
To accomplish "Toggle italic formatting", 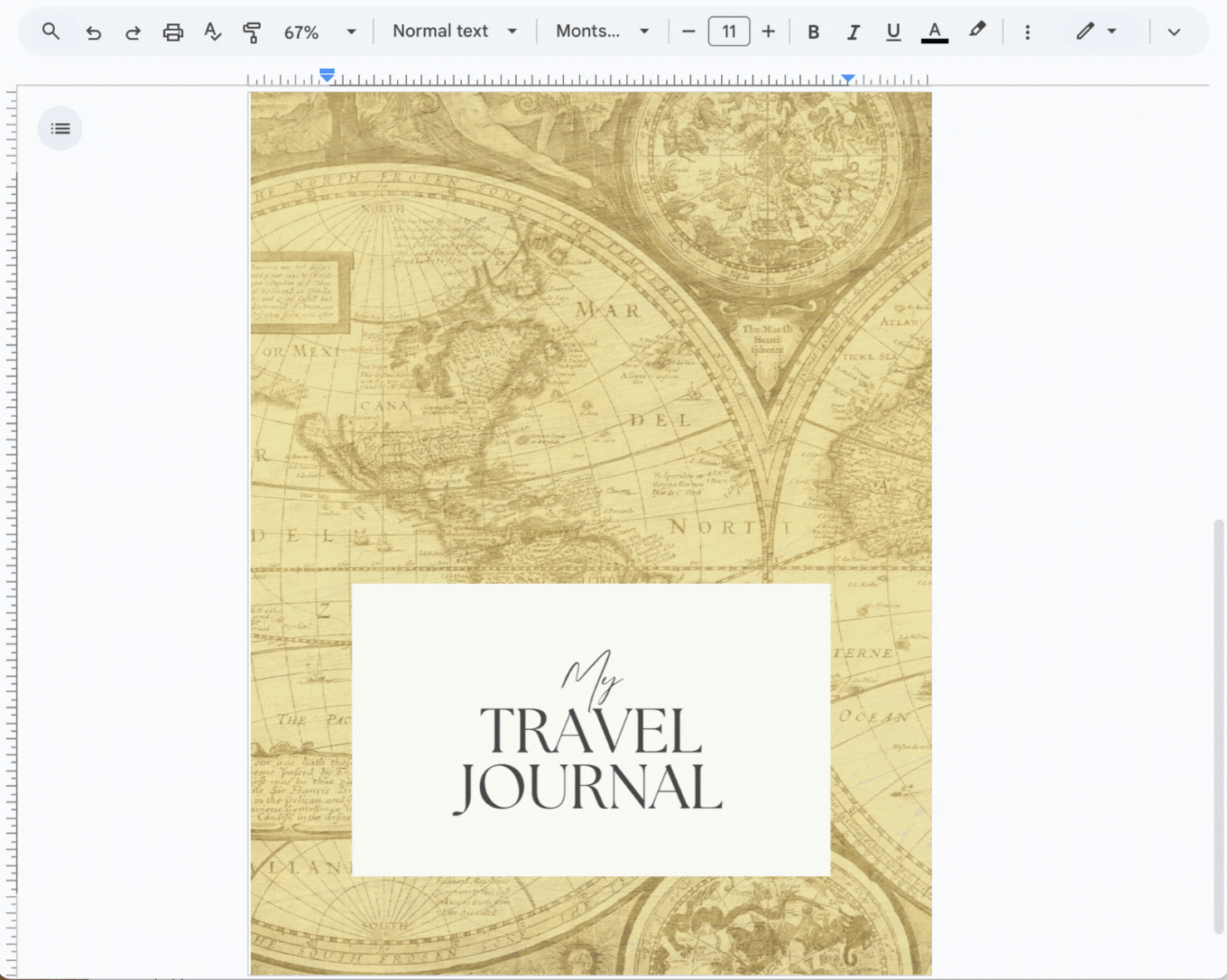I will [x=853, y=32].
